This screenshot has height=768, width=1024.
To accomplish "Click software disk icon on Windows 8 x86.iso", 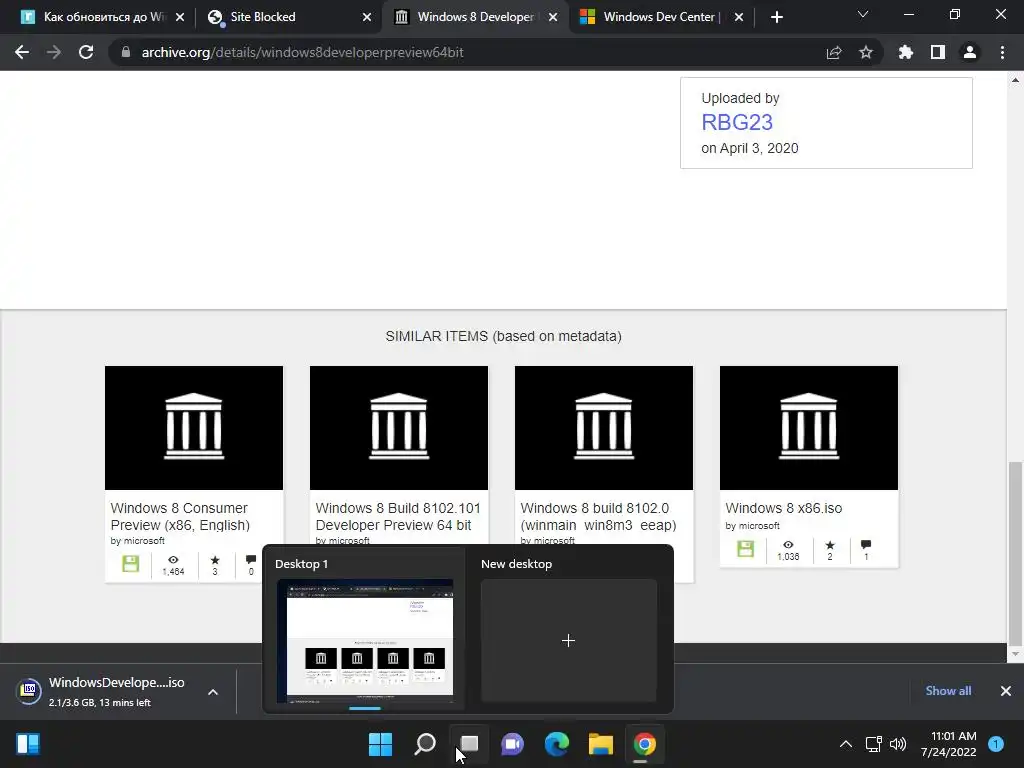I will (745, 549).
